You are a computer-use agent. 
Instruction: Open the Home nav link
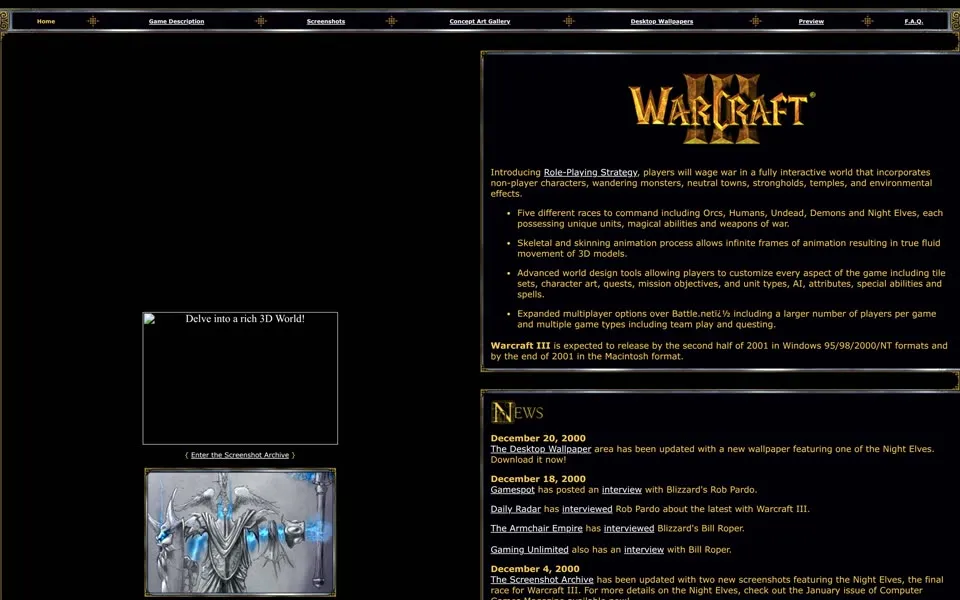[x=46, y=21]
